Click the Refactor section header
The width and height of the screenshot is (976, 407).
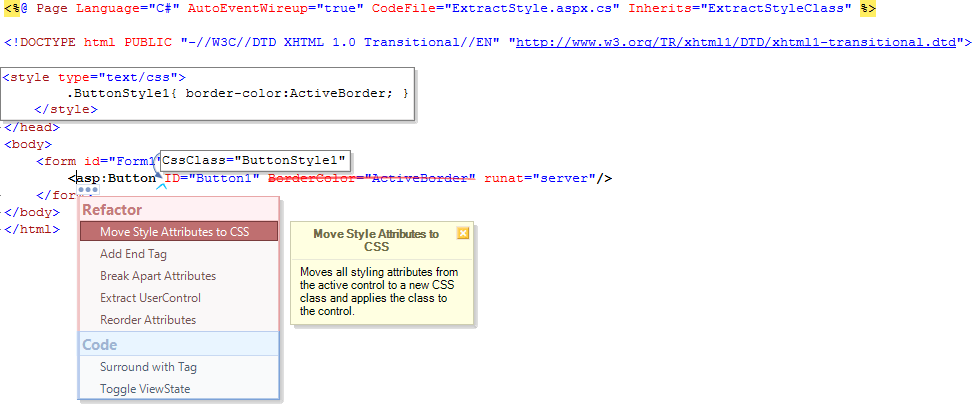pyautogui.click(x=179, y=210)
